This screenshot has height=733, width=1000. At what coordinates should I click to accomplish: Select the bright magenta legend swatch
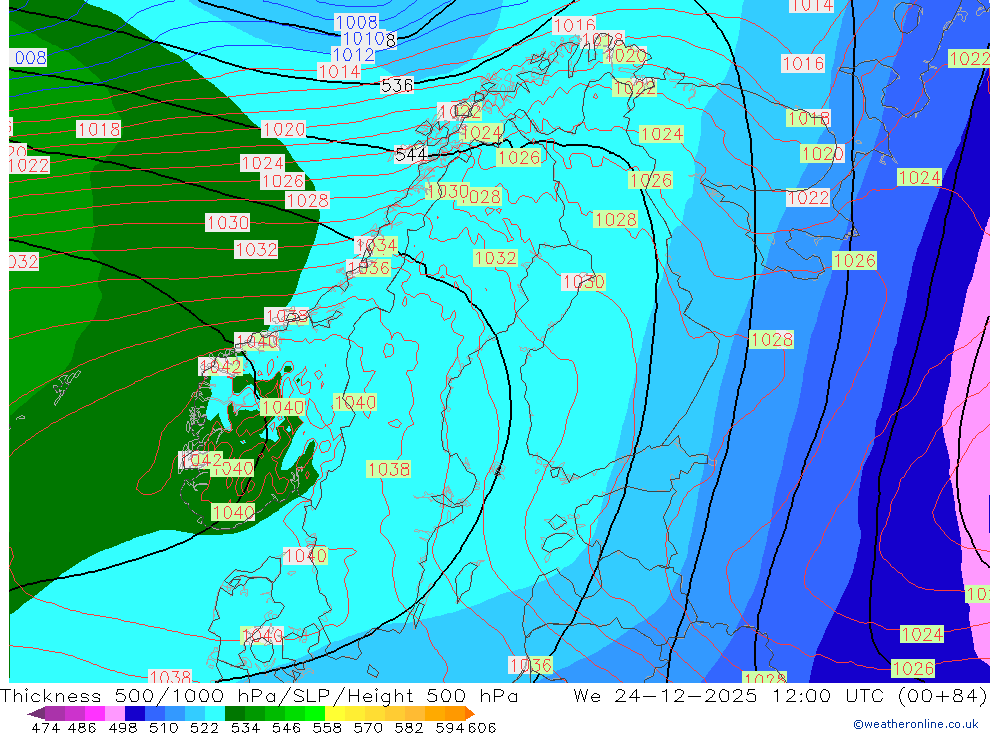(x=94, y=713)
